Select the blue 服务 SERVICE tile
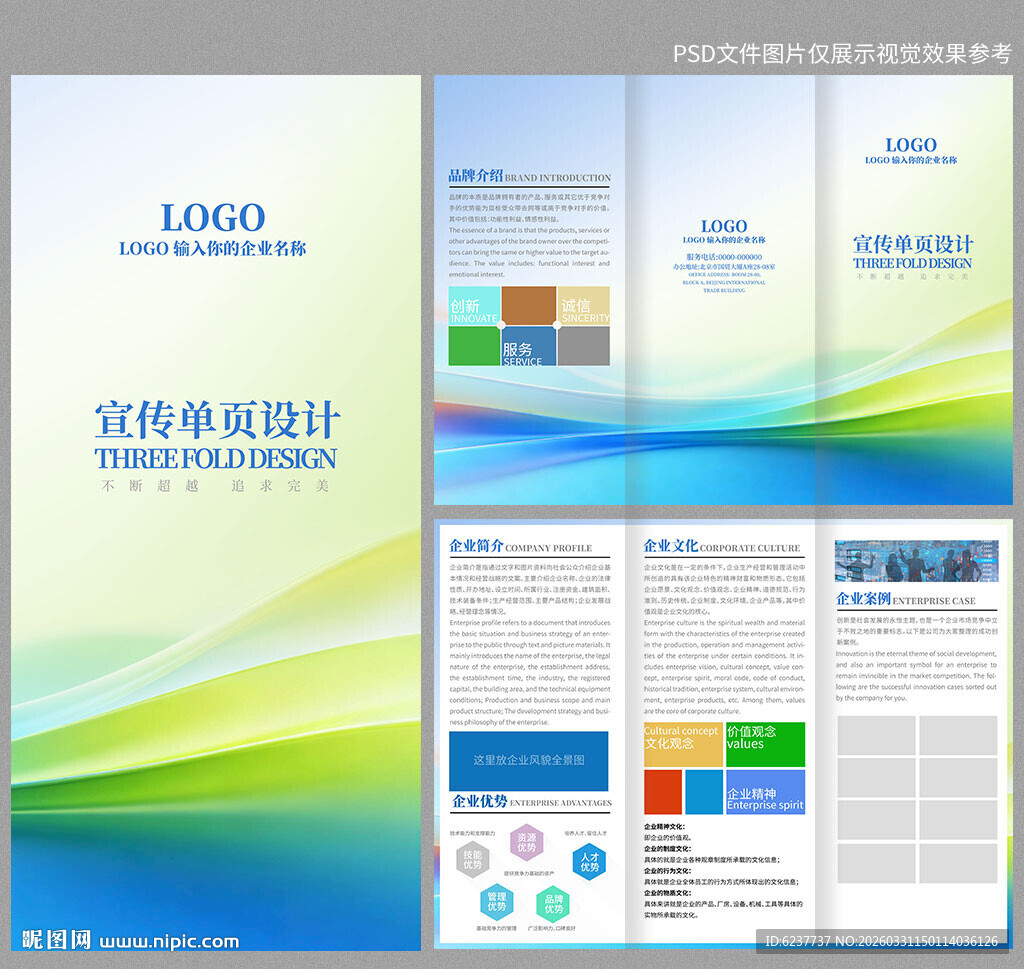The height and width of the screenshot is (969, 1024). [x=529, y=346]
